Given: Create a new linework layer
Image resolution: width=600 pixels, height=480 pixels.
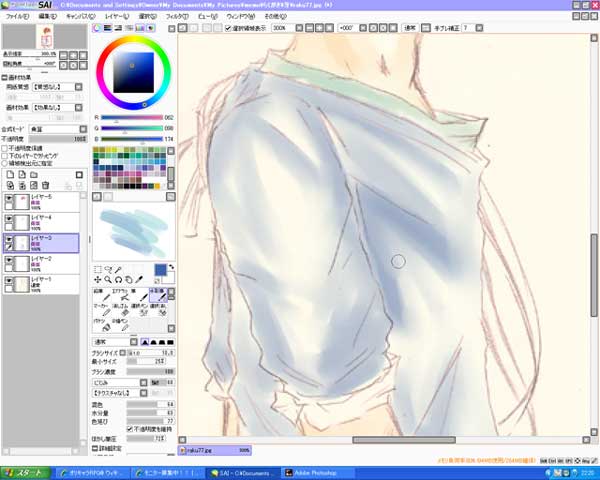Looking at the screenshot, I should [x=22, y=175].
